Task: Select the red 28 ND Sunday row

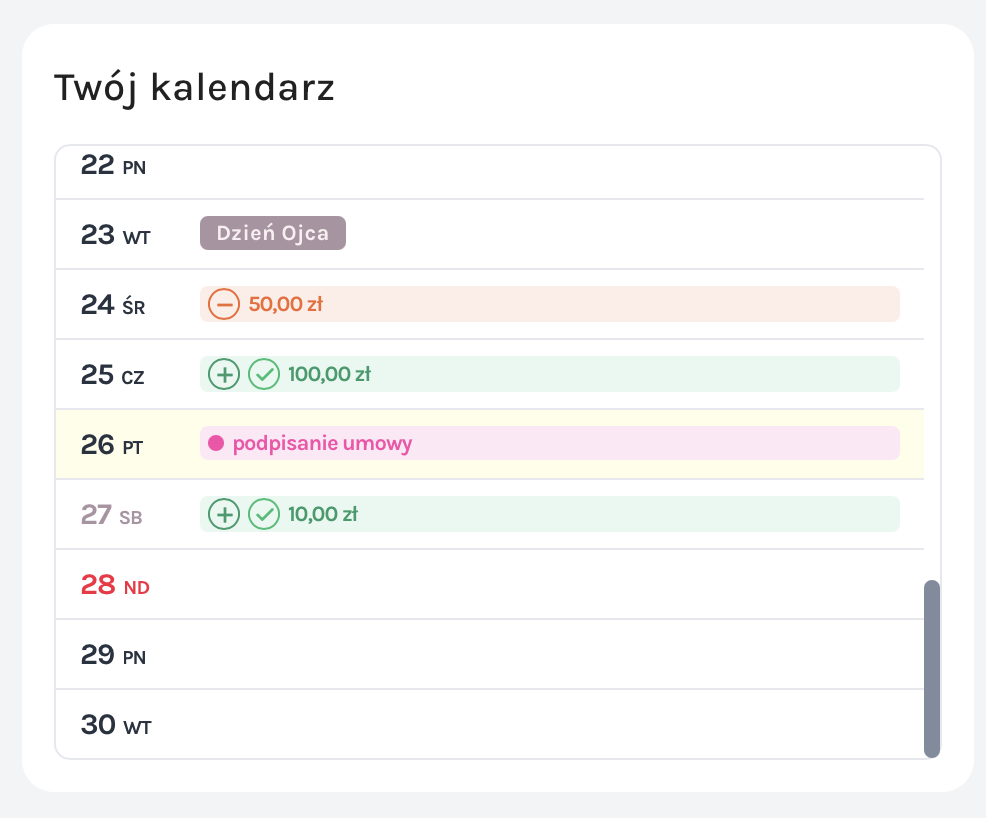Action: 490,585
